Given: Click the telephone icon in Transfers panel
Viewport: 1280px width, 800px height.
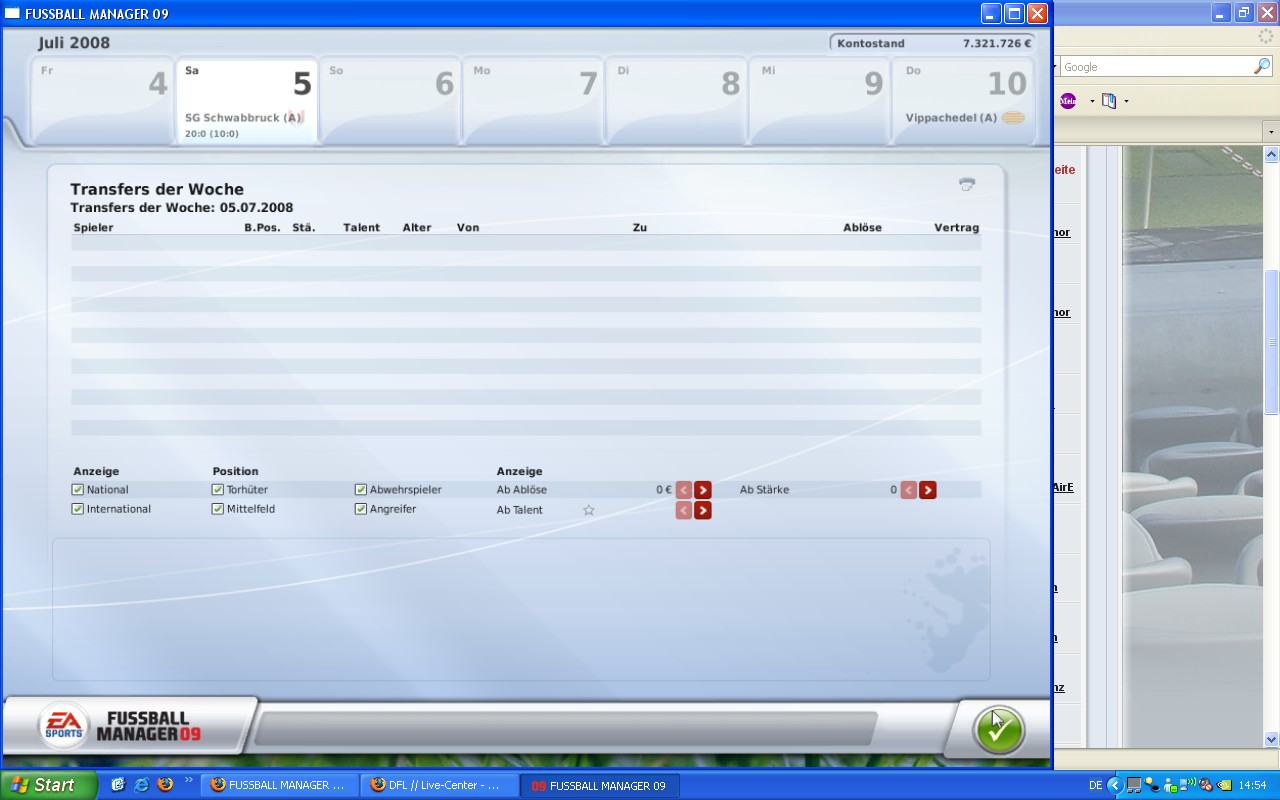Looking at the screenshot, I should [x=966, y=184].
